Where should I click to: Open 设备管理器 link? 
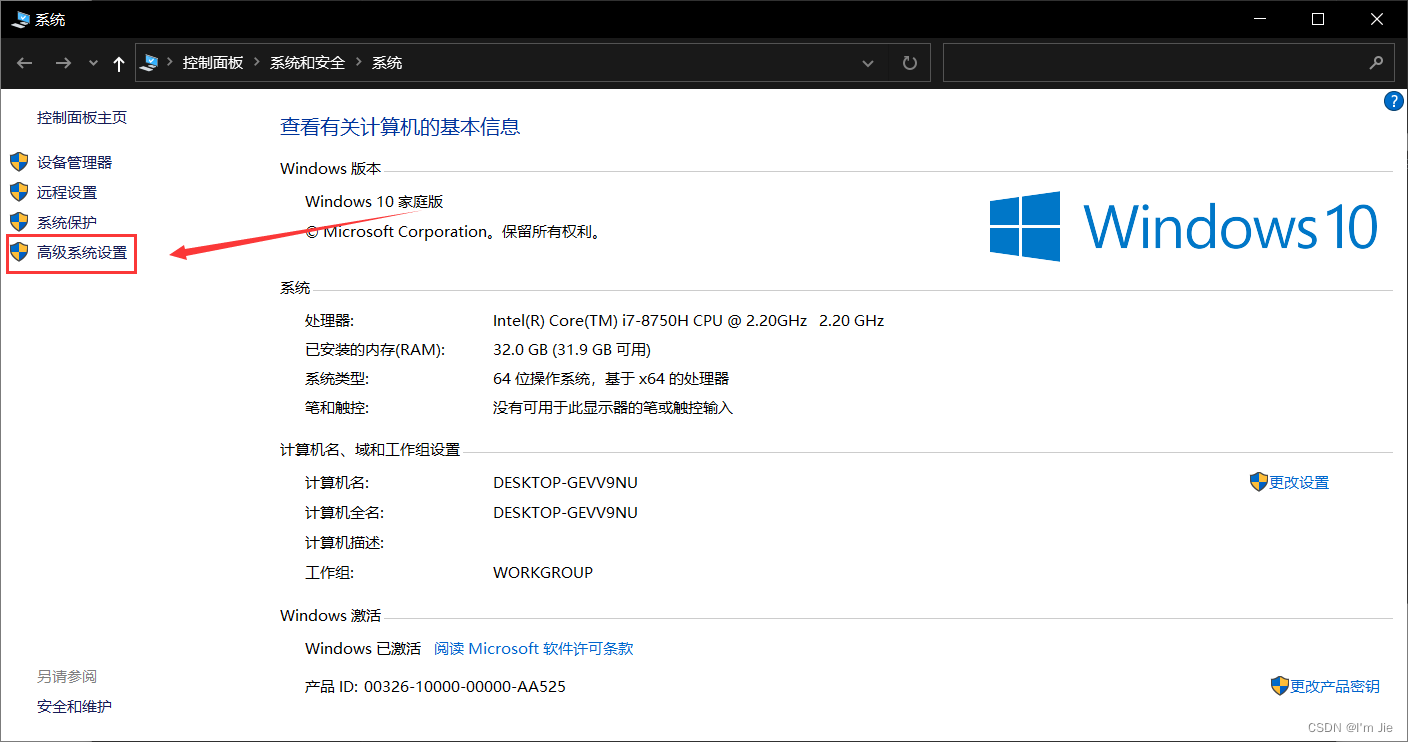tap(75, 162)
